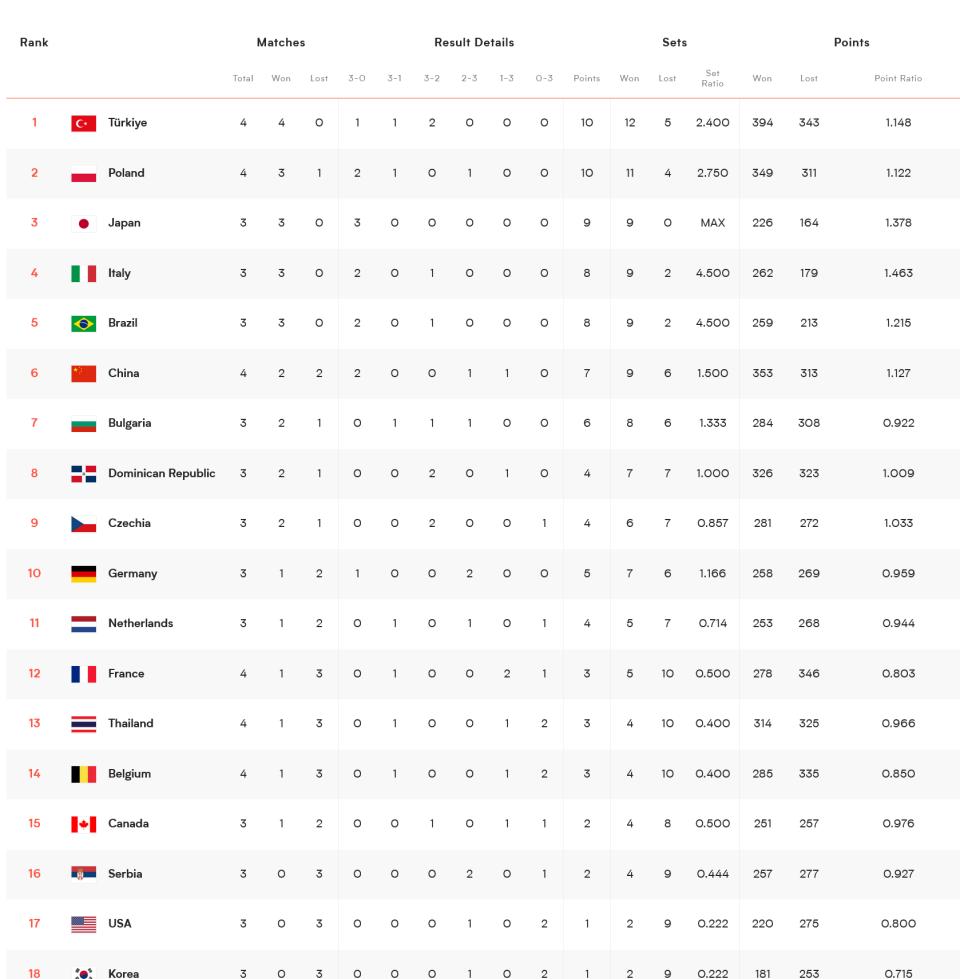Click the Point Ratio column header

tap(898, 78)
